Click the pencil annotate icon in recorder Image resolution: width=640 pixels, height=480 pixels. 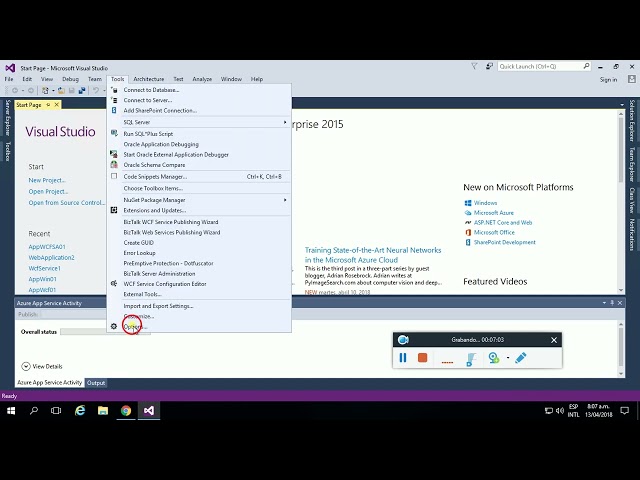[520, 358]
